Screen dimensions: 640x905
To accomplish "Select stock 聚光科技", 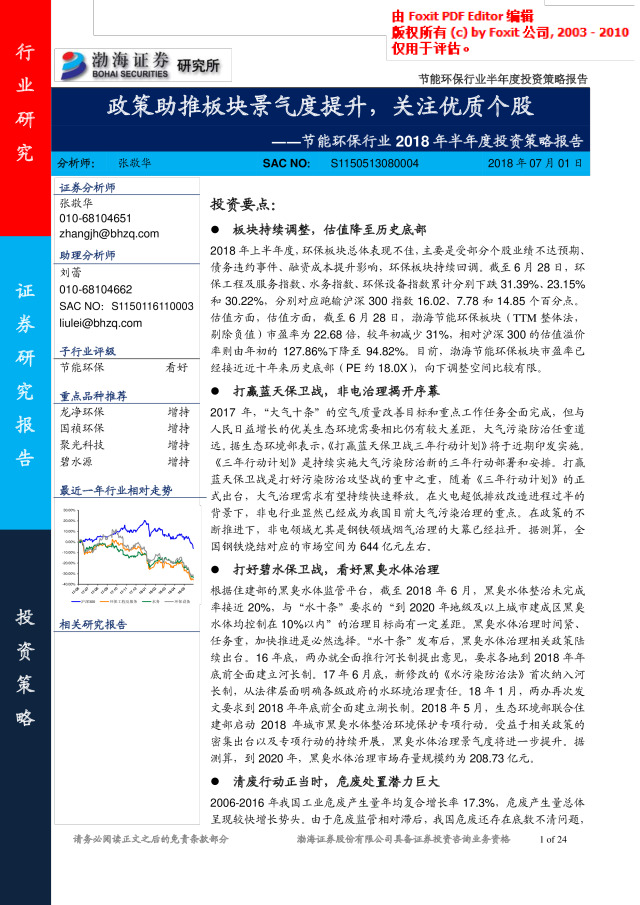I will [82, 446].
